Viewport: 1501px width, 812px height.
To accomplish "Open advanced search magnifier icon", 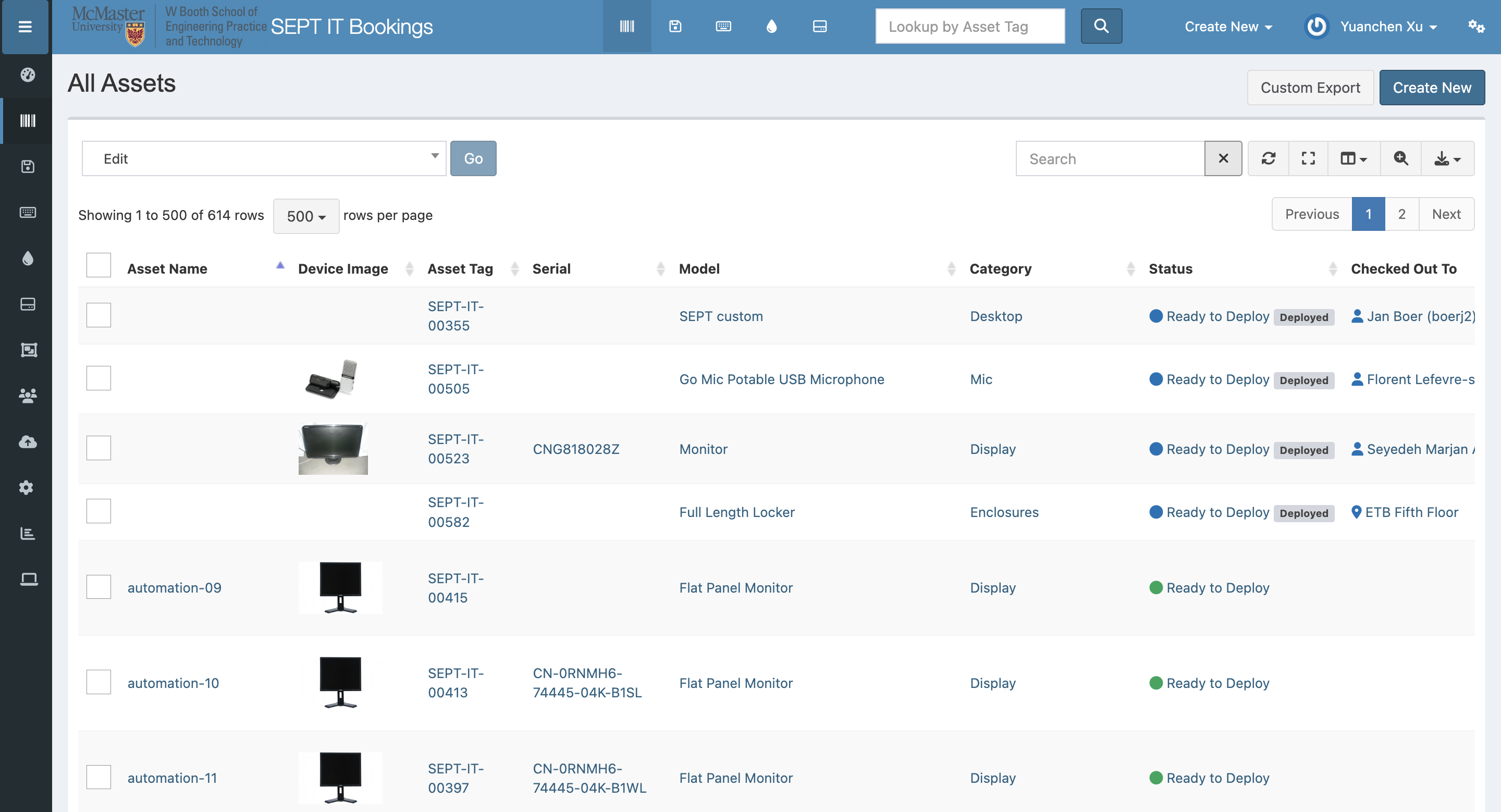I will (1400, 158).
